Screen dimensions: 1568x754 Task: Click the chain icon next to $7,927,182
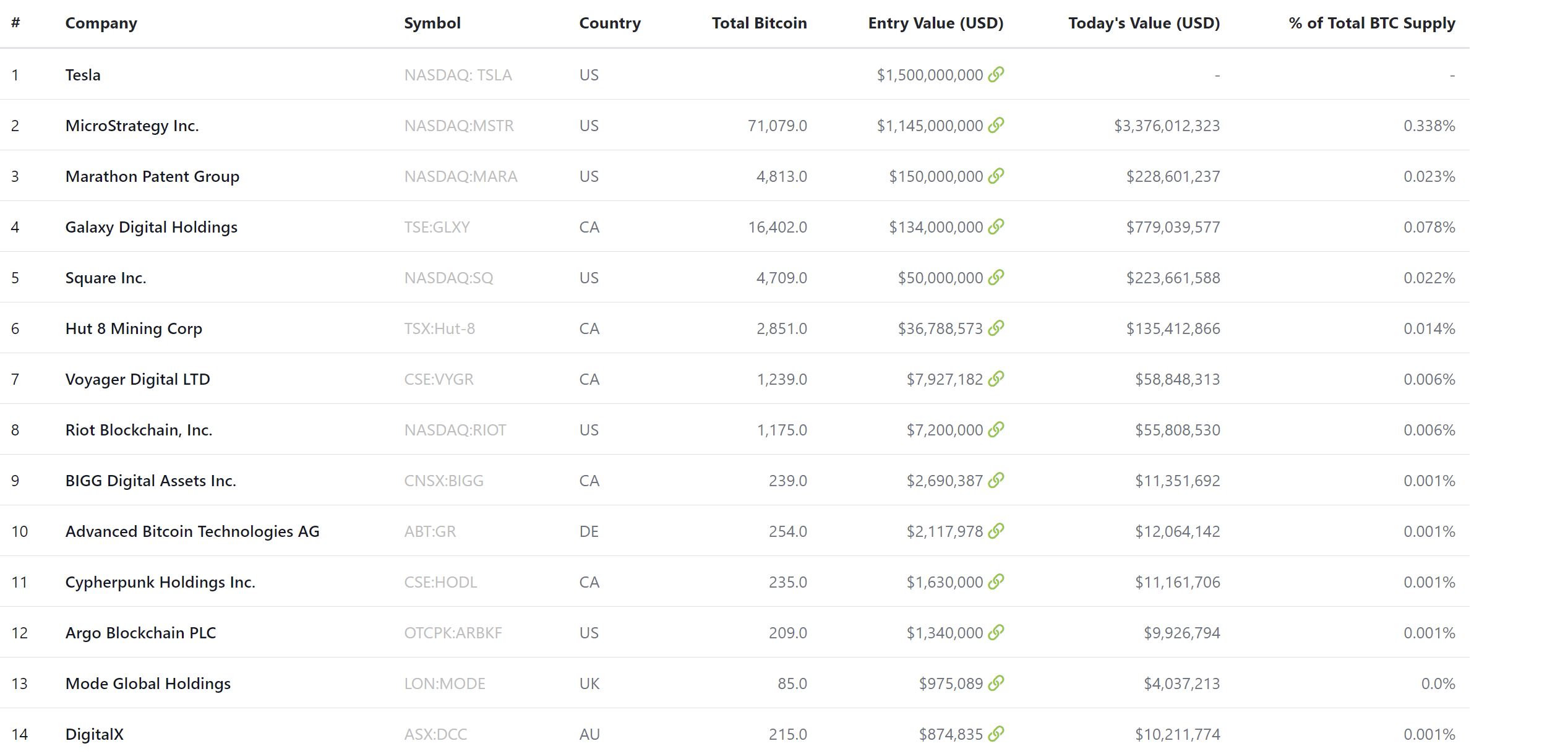point(996,379)
